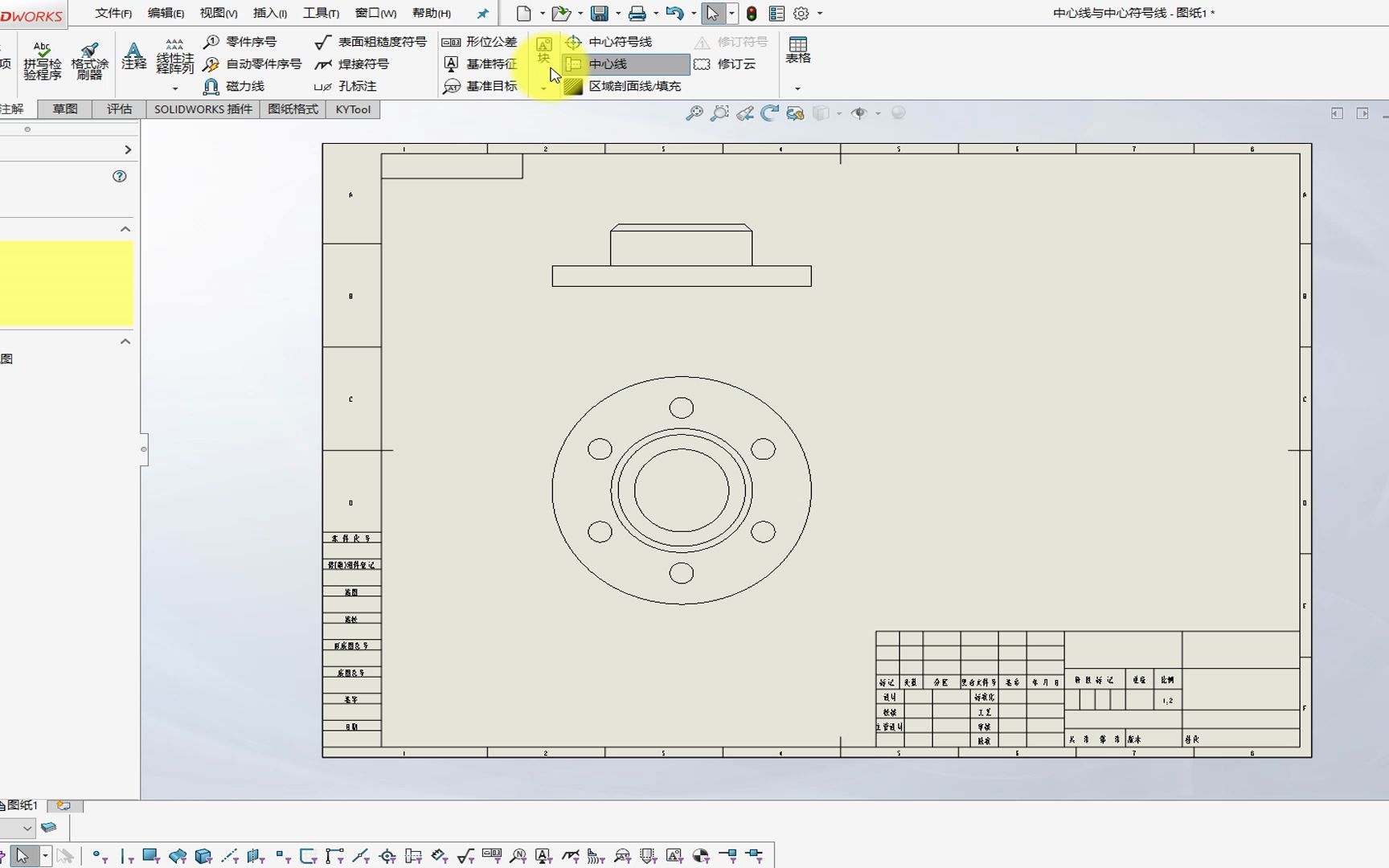Insert Weld Symbol (焊接符号)

tap(351, 64)
